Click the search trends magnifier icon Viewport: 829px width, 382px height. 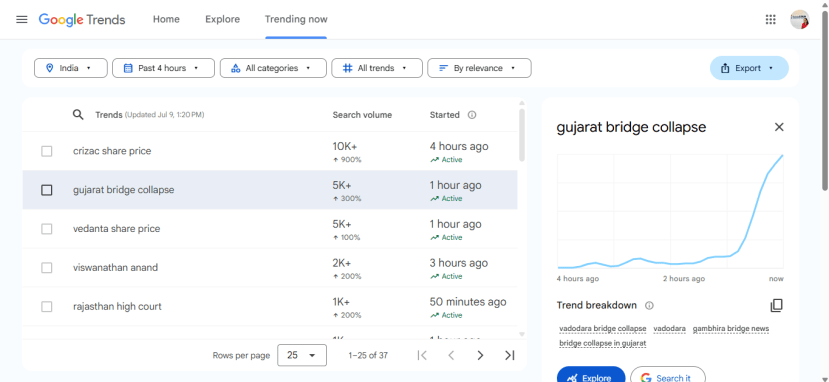point(78,115)
